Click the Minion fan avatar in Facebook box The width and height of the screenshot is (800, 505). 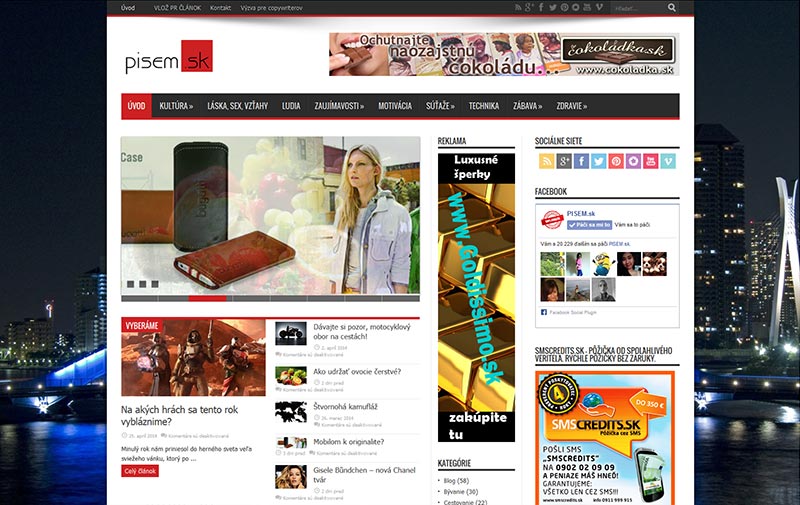604,264
